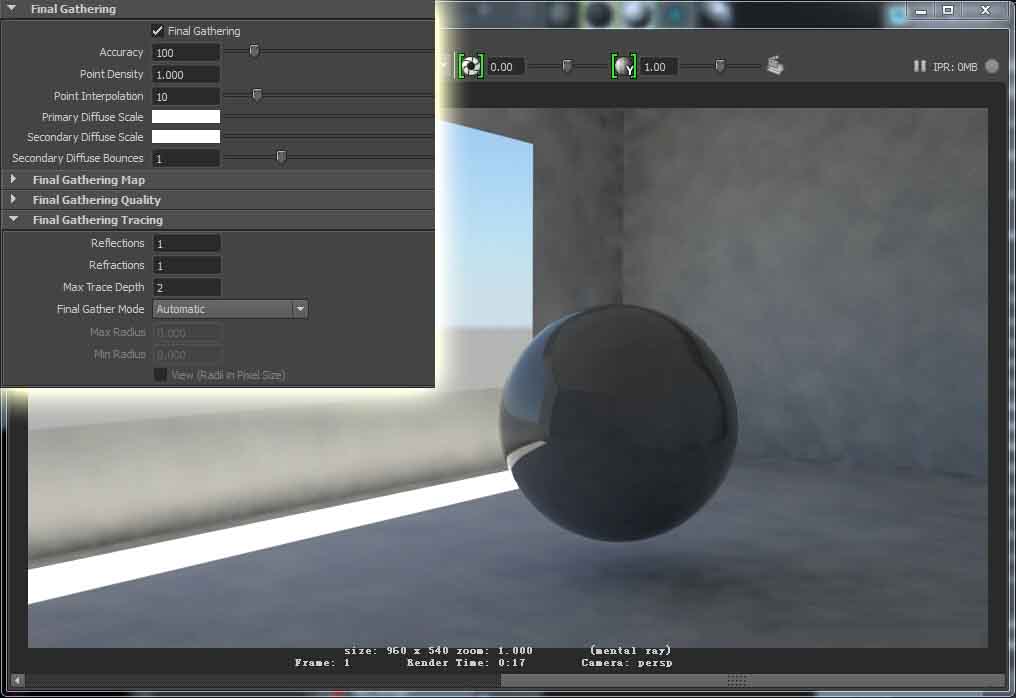Open the color management icon in render toolbar
Image resolution: width=1016 pixels, height=698 pixels.
(775, 65)
